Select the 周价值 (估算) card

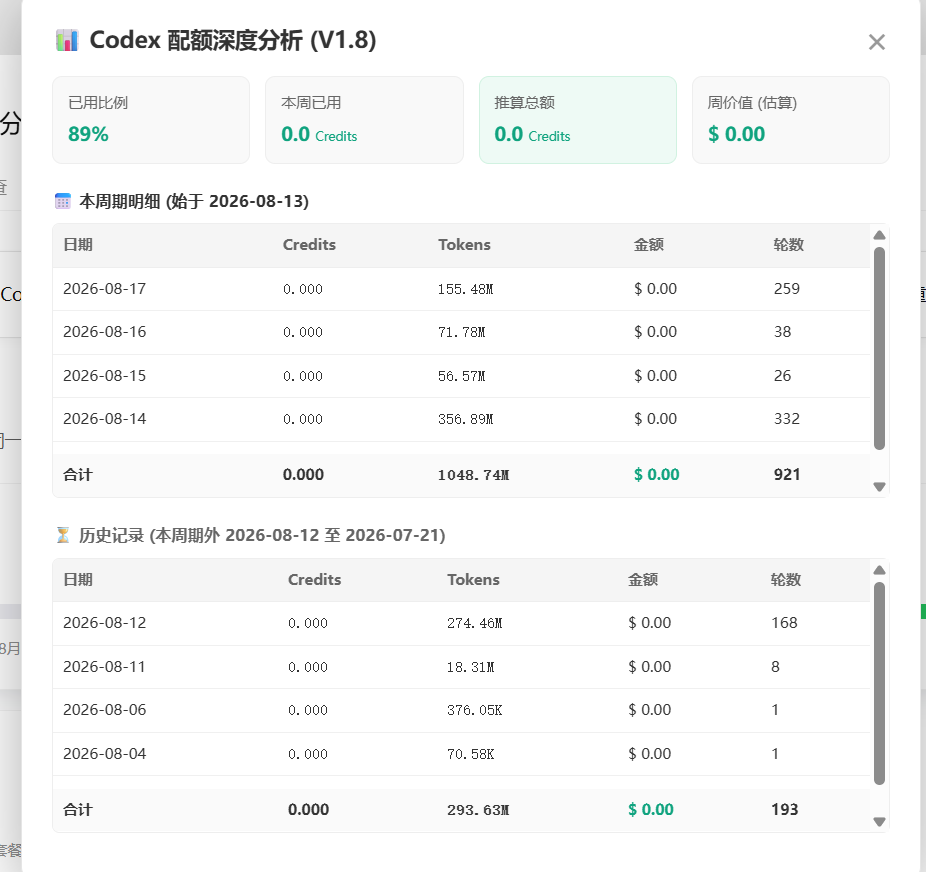point(791,120)
